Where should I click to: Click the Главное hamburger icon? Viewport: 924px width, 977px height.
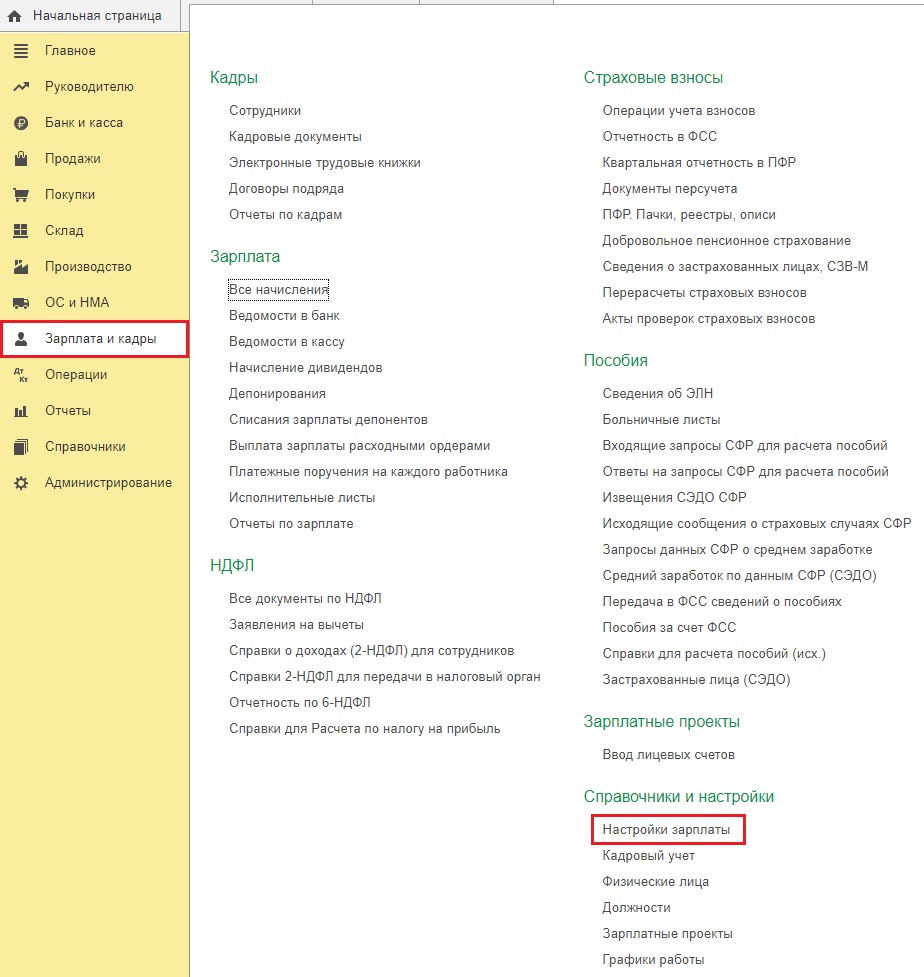[x=21, y=51]
